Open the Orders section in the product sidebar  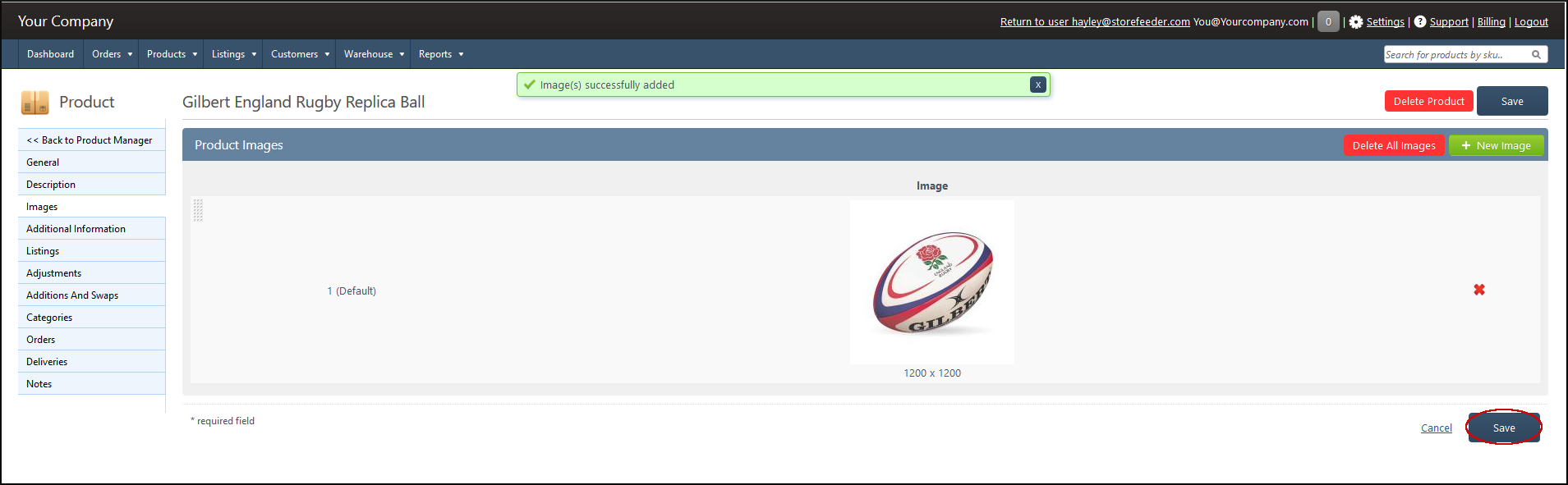tap(92, 340)
